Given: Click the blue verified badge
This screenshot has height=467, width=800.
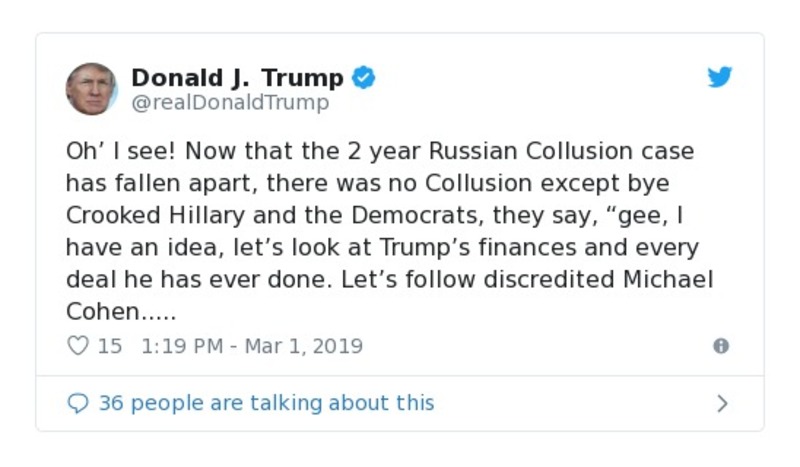Looking at the screenshot, I should point(364,78).
